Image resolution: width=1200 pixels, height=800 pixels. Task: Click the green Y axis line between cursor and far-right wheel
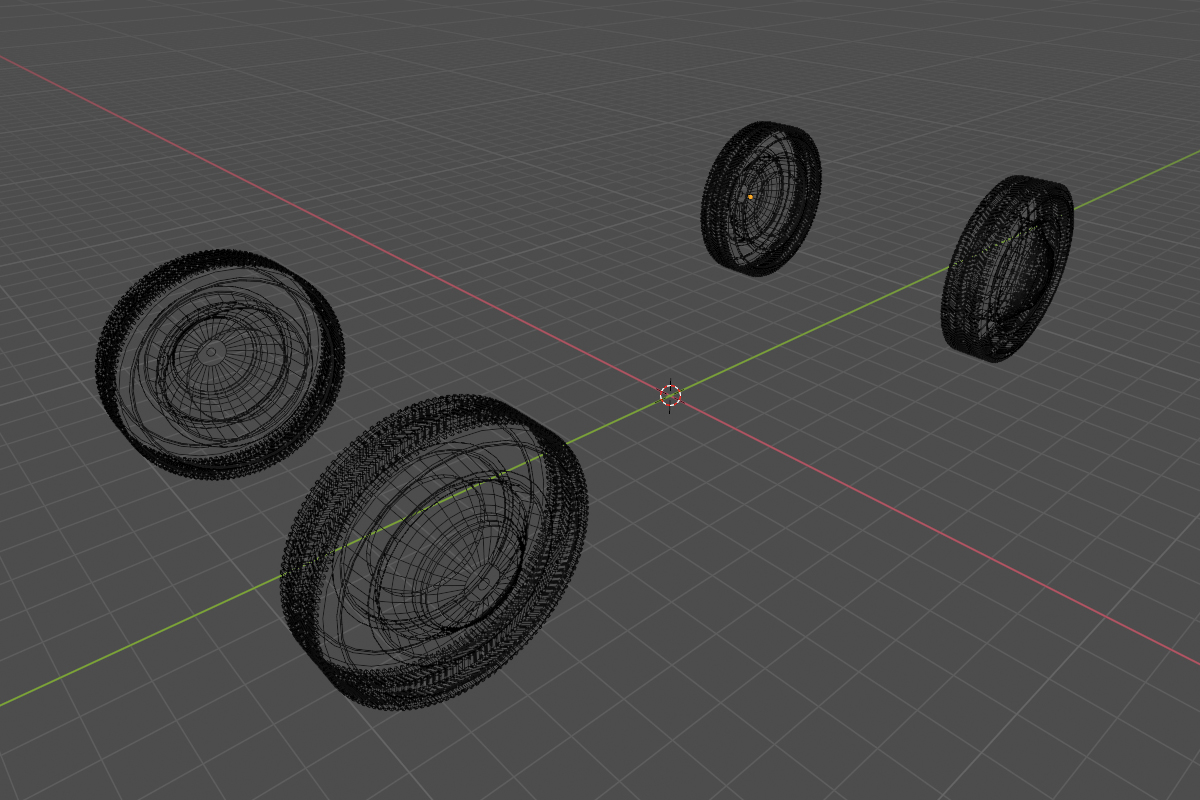(820, 327)
